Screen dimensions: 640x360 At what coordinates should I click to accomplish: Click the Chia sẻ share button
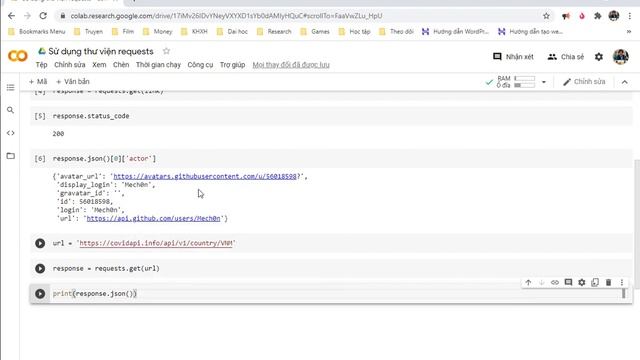pyautogui.click(x=566, y=57)
